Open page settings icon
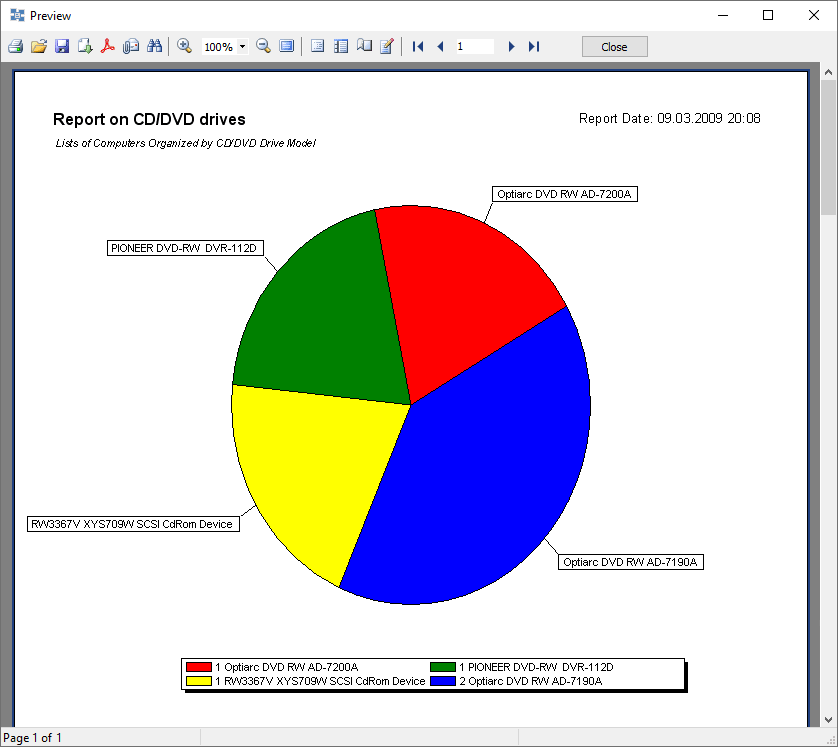Screen dimensions: 838x747 click(364, 46)
